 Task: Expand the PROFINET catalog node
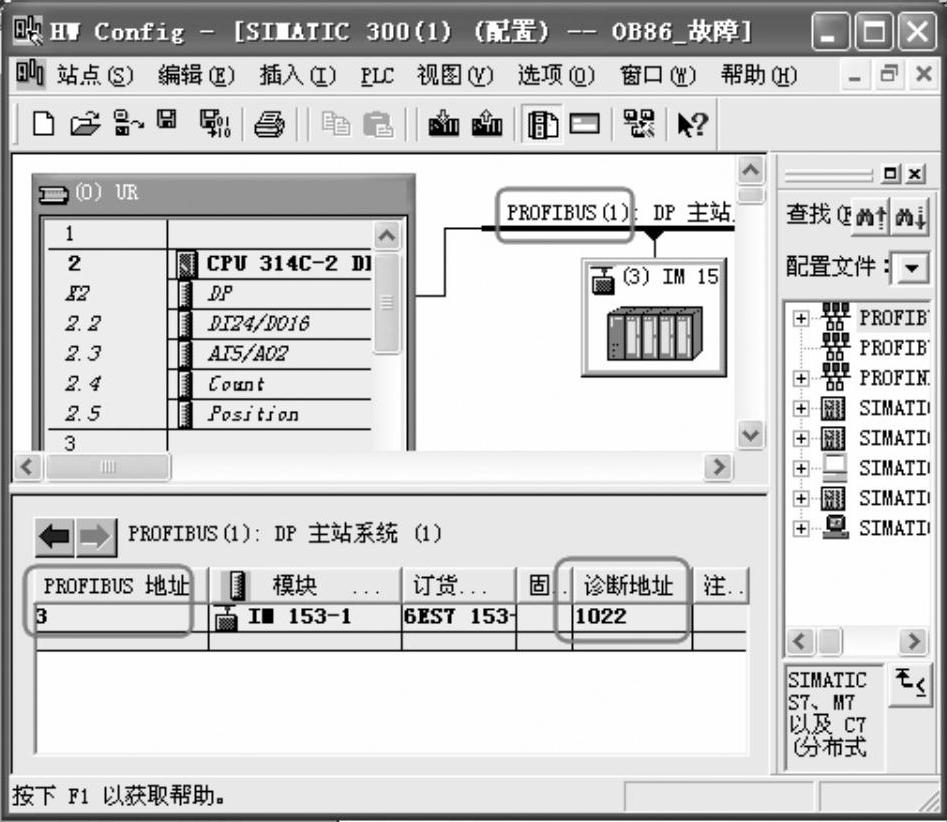[801, 378]
